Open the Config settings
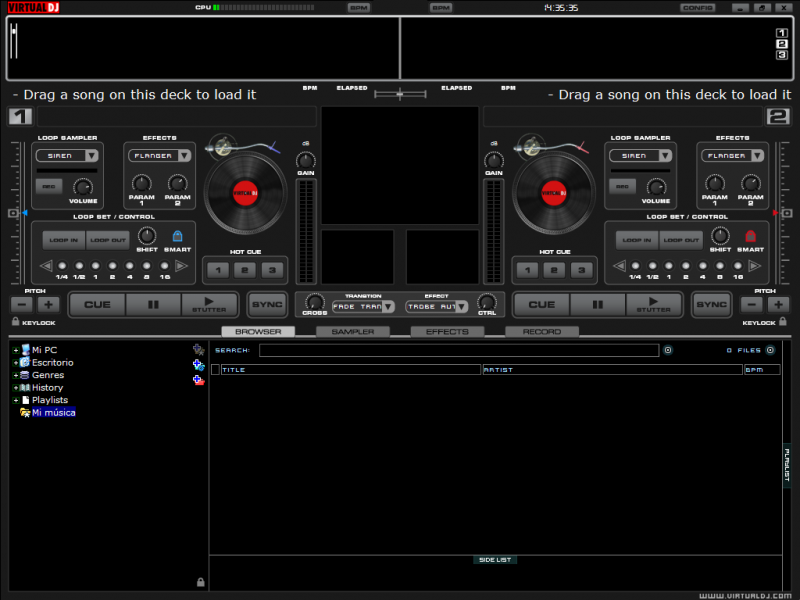800x600 pixels. (x=697, y=8)
